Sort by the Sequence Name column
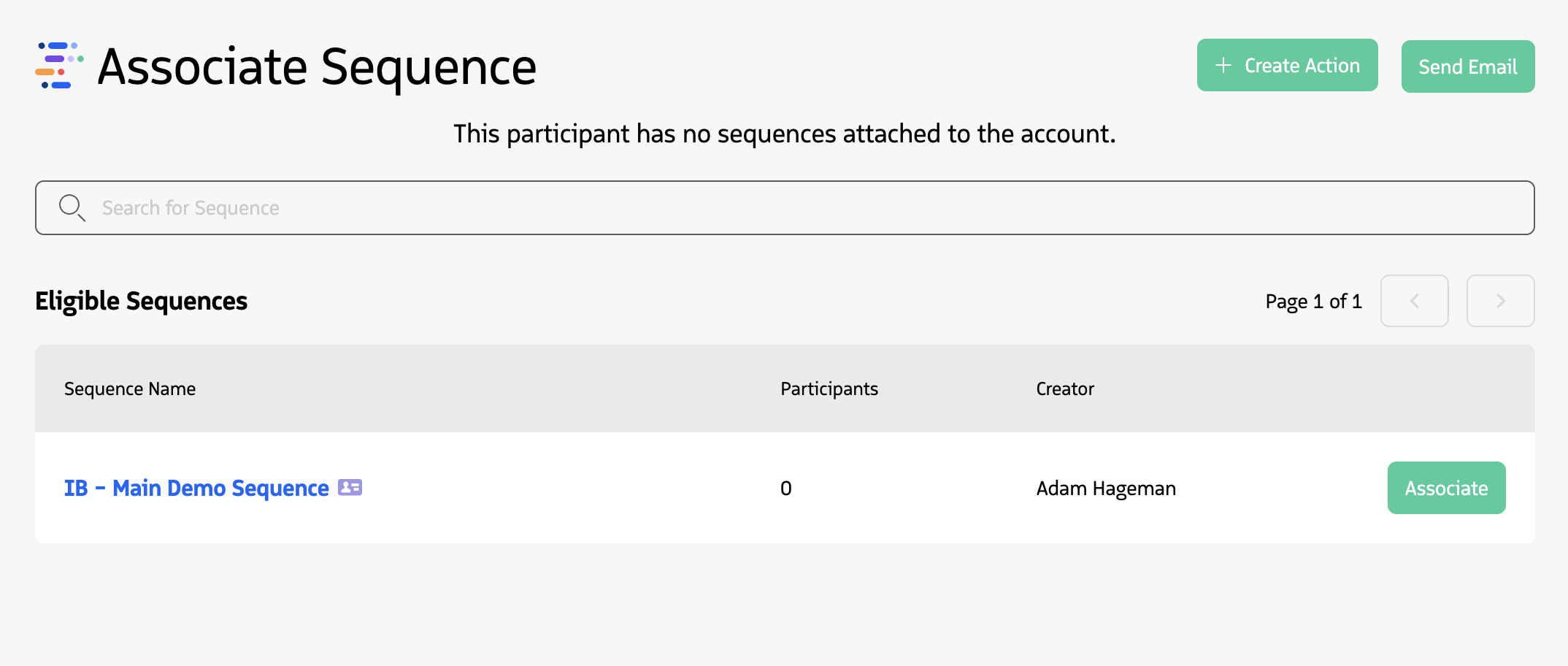 tap(129, 388)
